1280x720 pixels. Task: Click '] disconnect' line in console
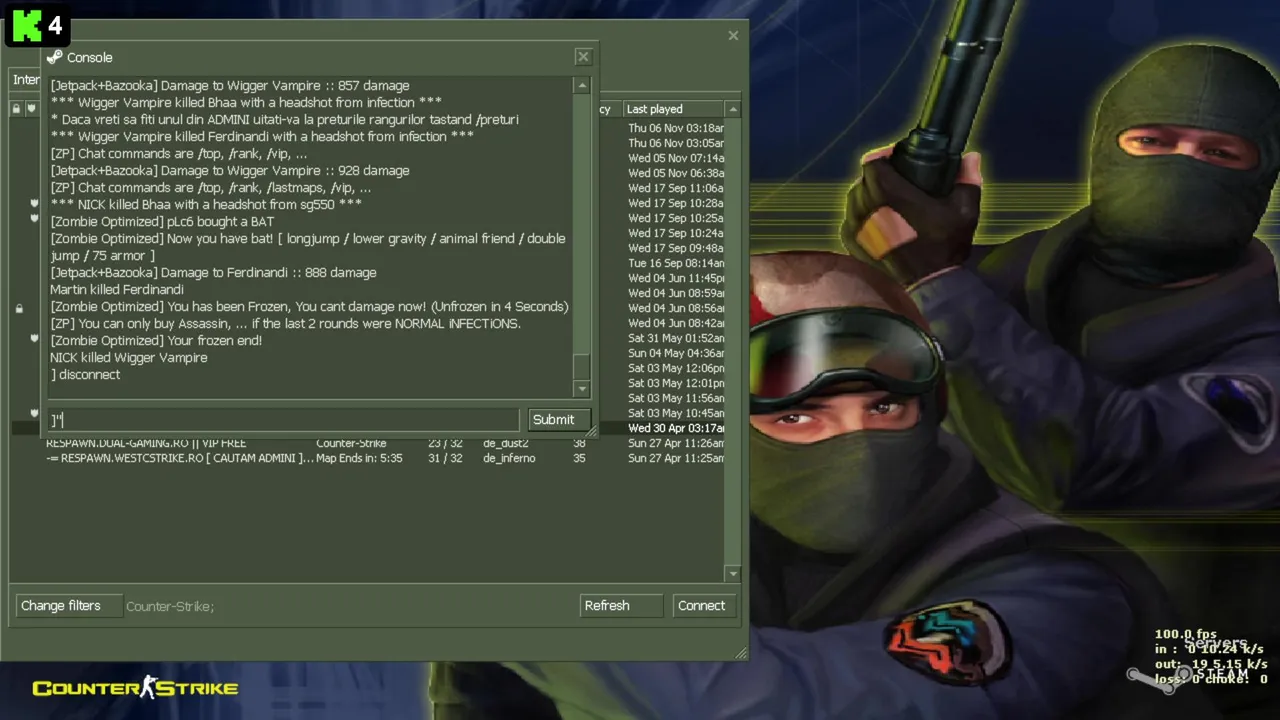coord(85,375)
